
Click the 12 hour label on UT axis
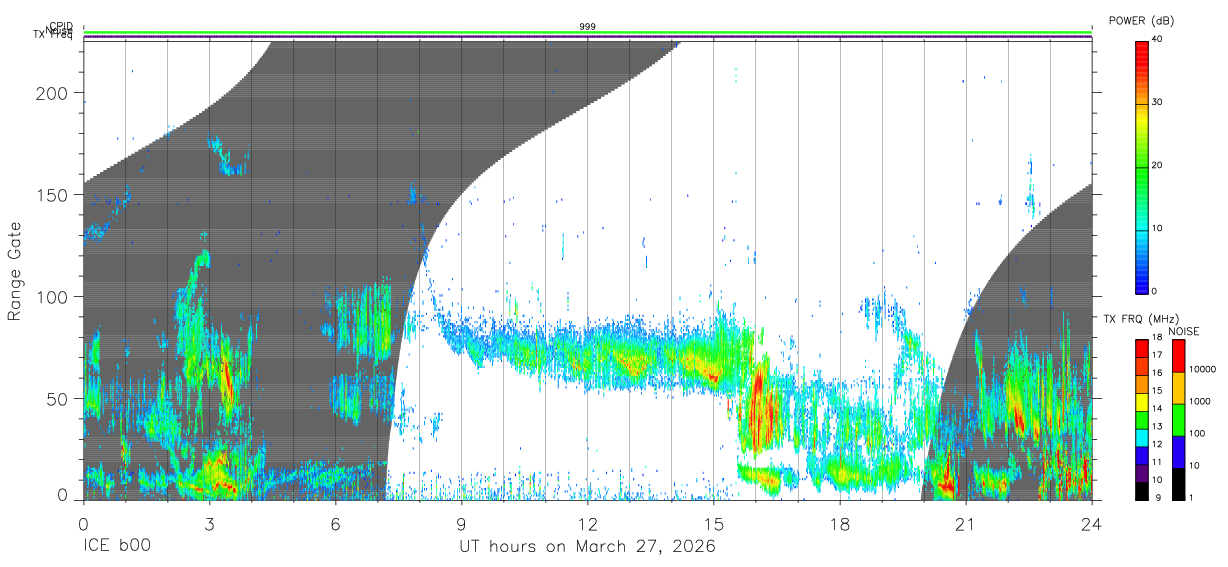pyautogui.click(x=587, y=524)
